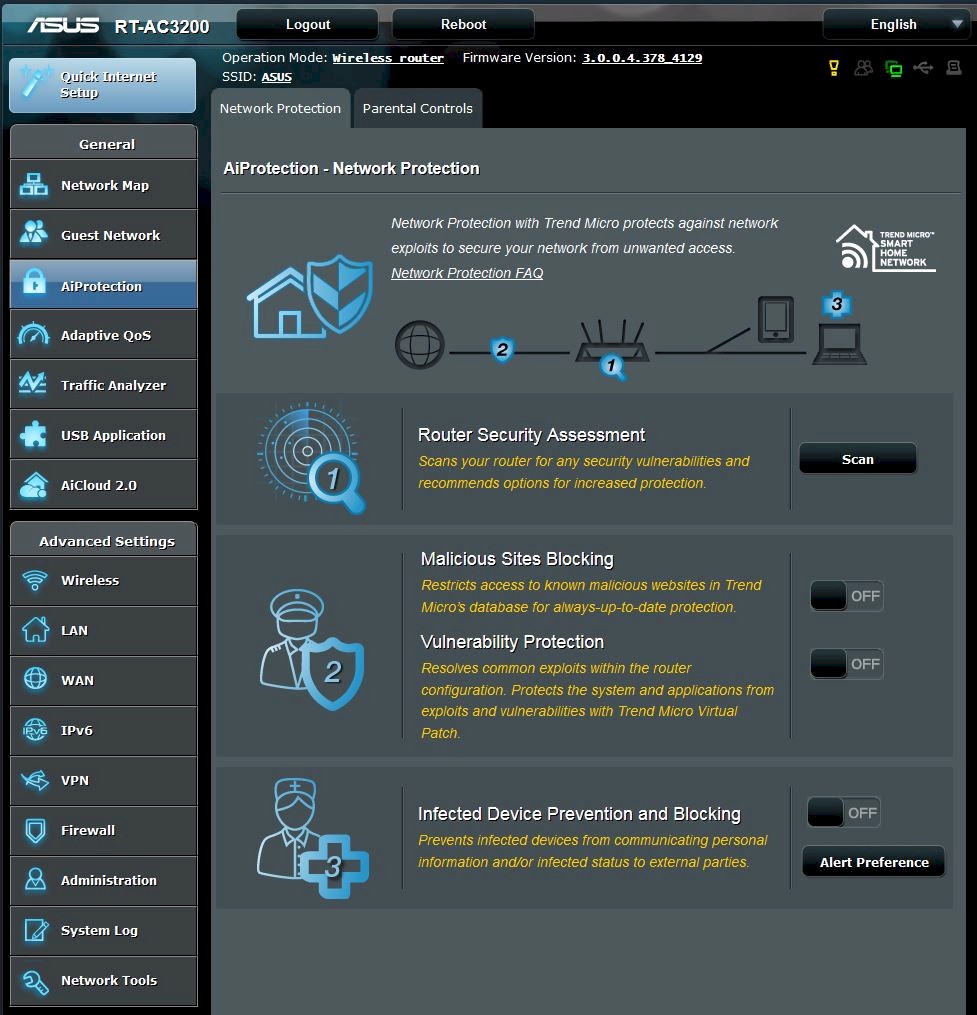The width and height of the screenshot is (977, 1015).
Task: Click the Router Security Assessment radar icon
Action: (x=311, y=457)
